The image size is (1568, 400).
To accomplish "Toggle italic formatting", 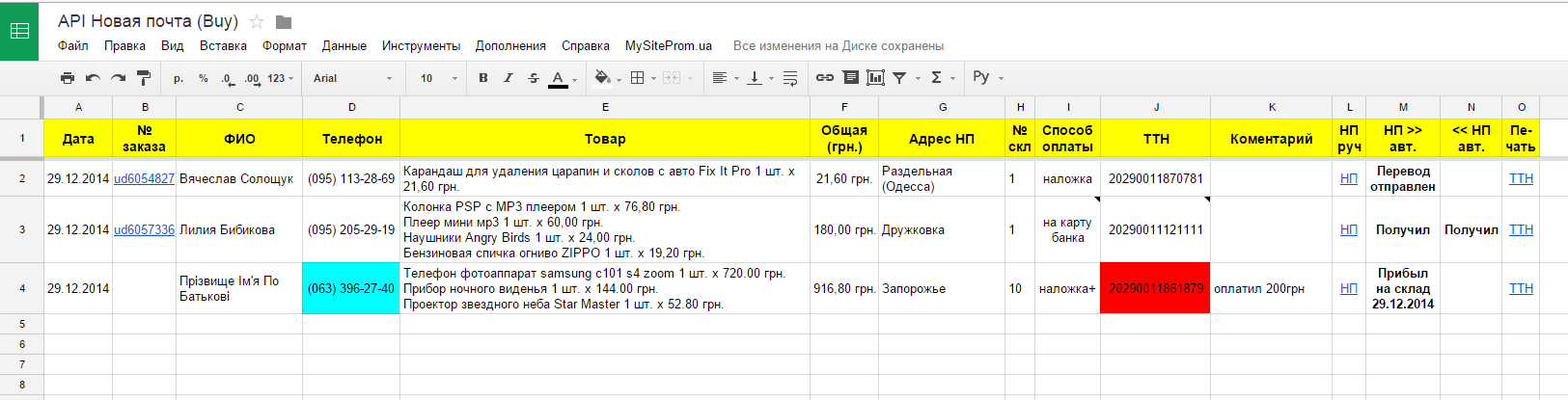I will (509, 78).
